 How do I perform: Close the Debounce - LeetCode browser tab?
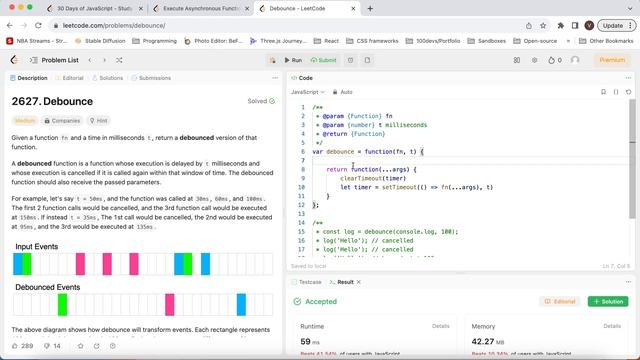coord(353,9)
